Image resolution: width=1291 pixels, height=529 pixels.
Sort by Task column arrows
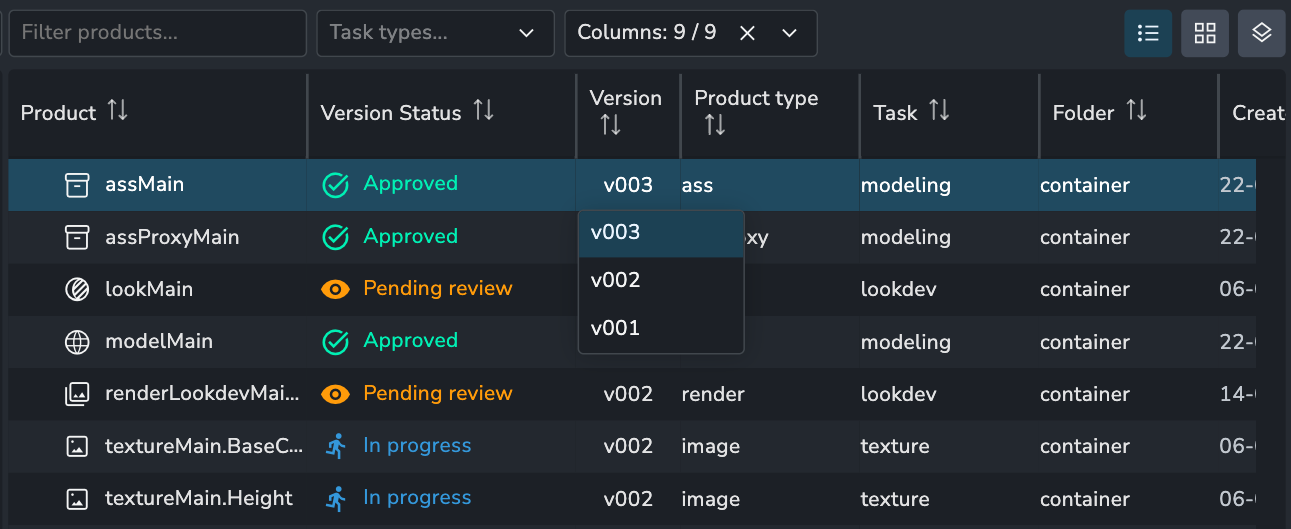pos(939,110)
